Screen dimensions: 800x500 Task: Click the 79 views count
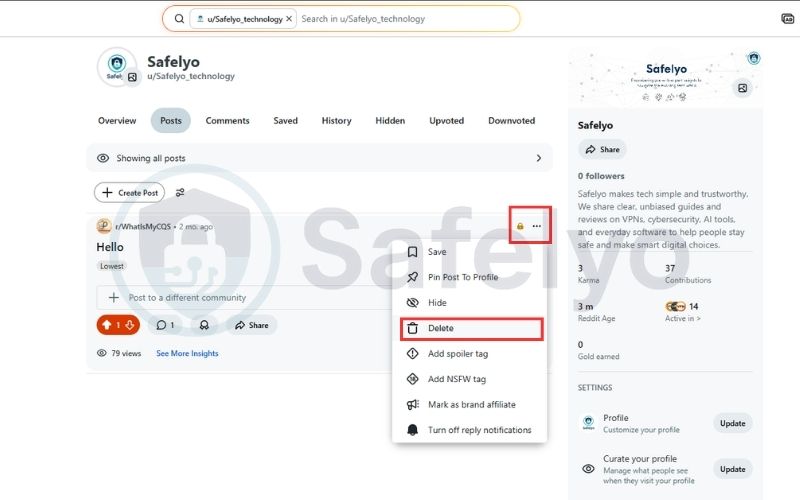(x=119, y=353)
